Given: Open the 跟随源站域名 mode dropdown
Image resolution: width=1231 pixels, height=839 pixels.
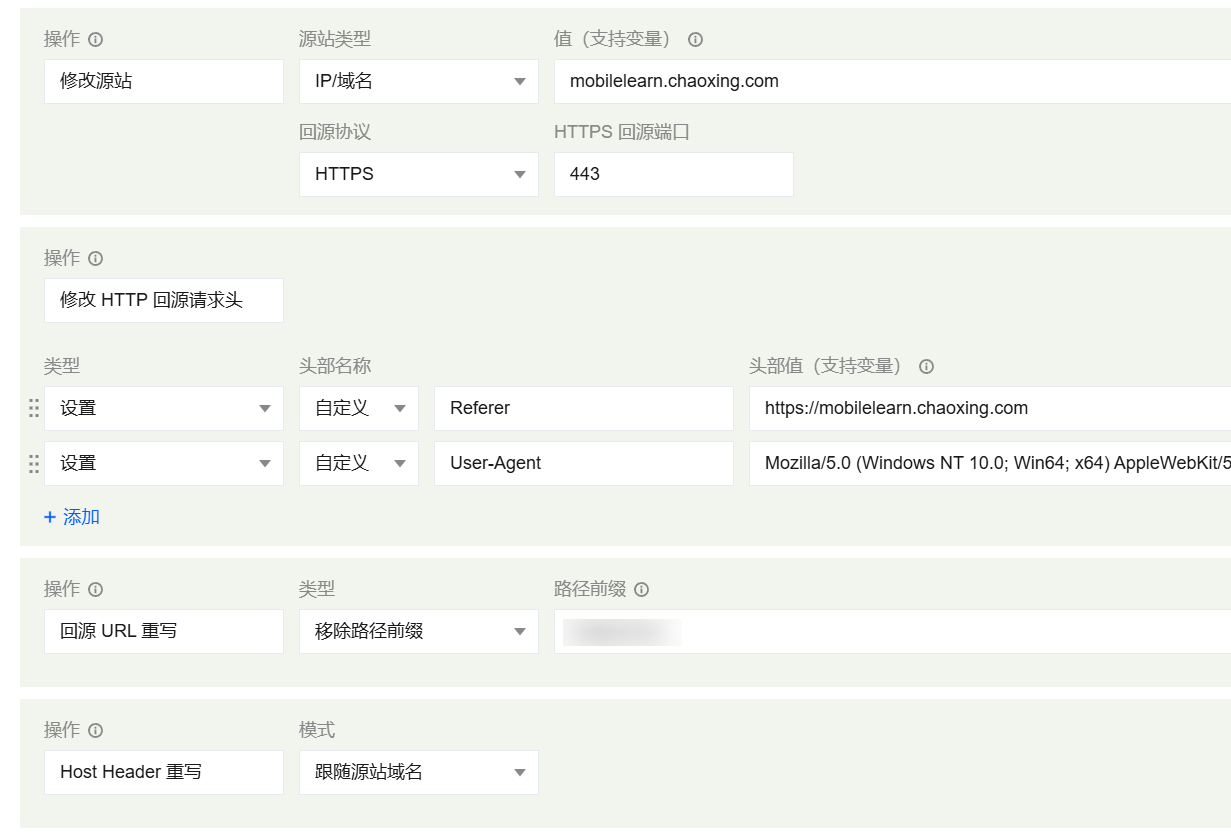Looking at the screenshot, I should pos(418,773).
